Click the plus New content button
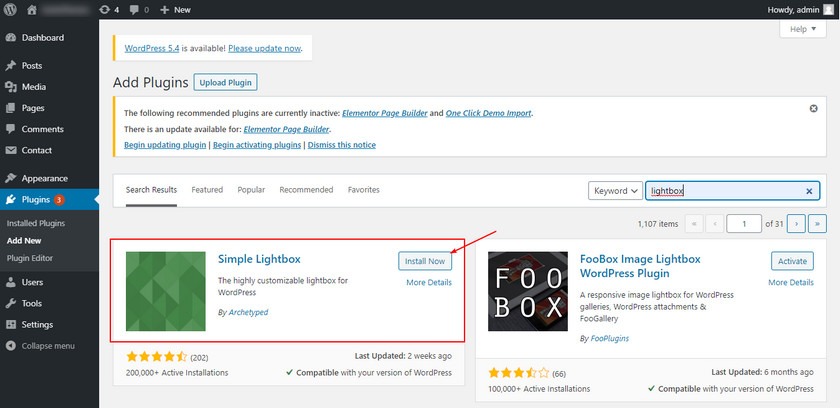The image size is (840, 408). point(174,9)
